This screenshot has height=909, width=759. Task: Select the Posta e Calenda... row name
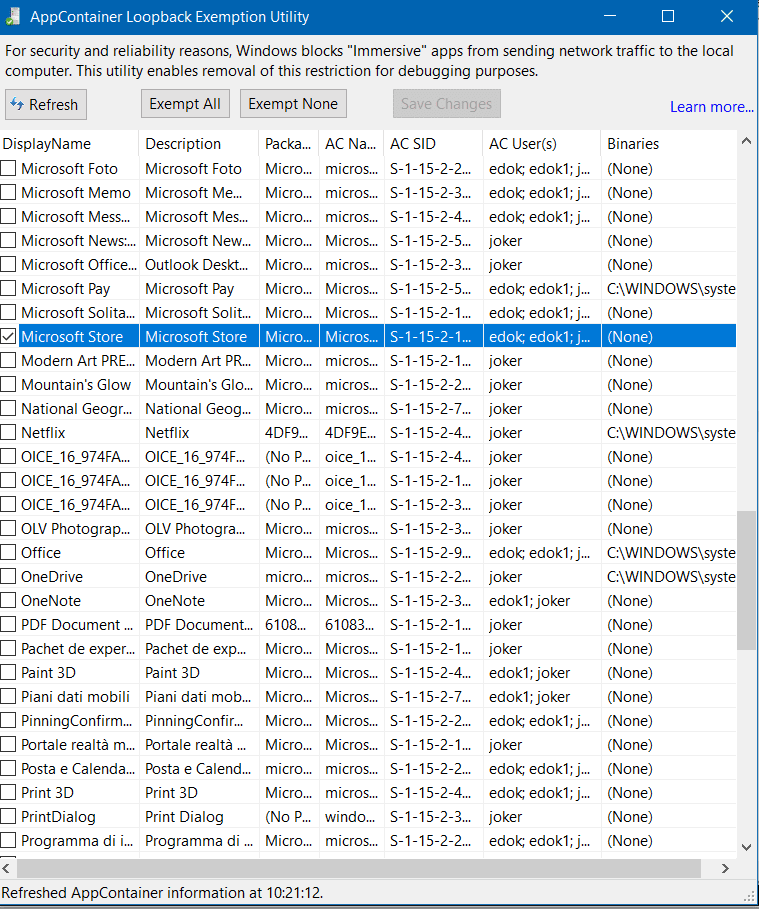pyautogui.click(x=78, y=769)
